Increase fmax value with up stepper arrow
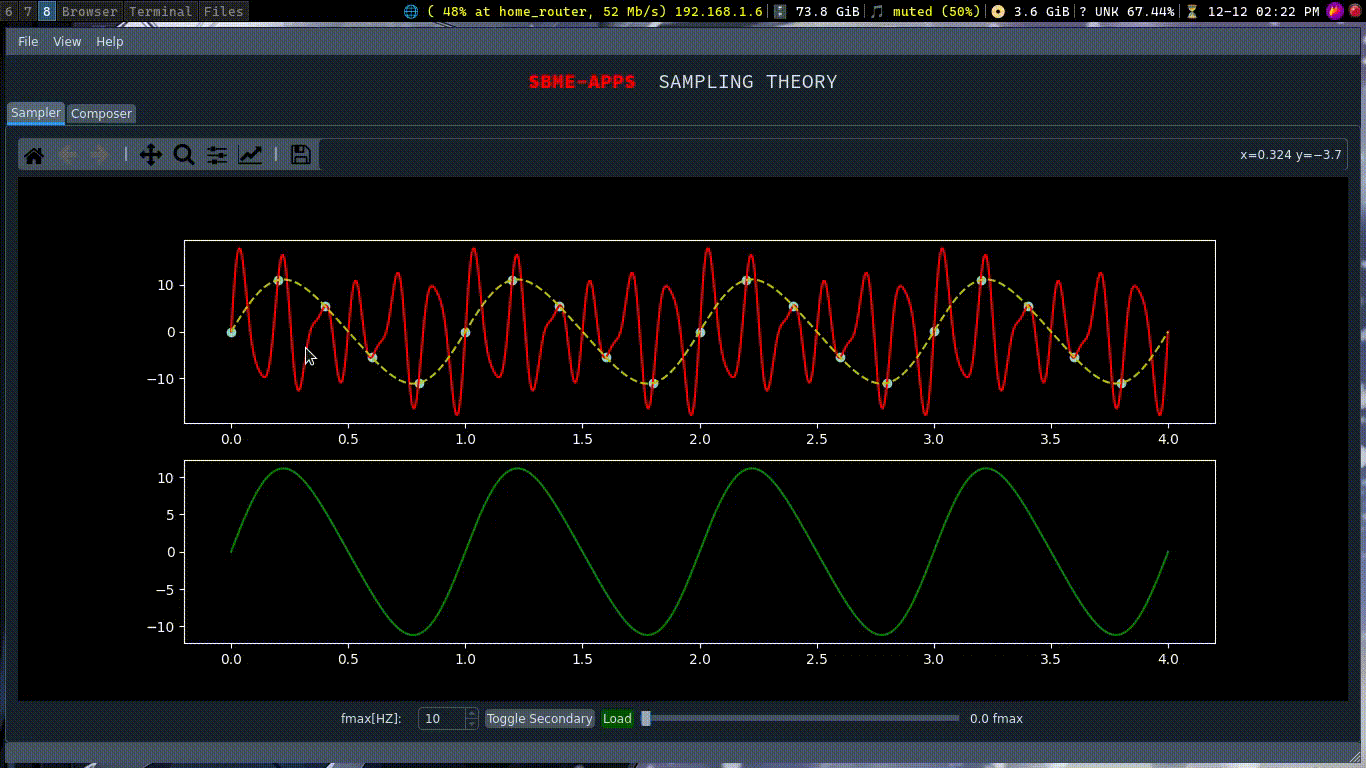Screen dimensions: 1366x768 [472, 713]
